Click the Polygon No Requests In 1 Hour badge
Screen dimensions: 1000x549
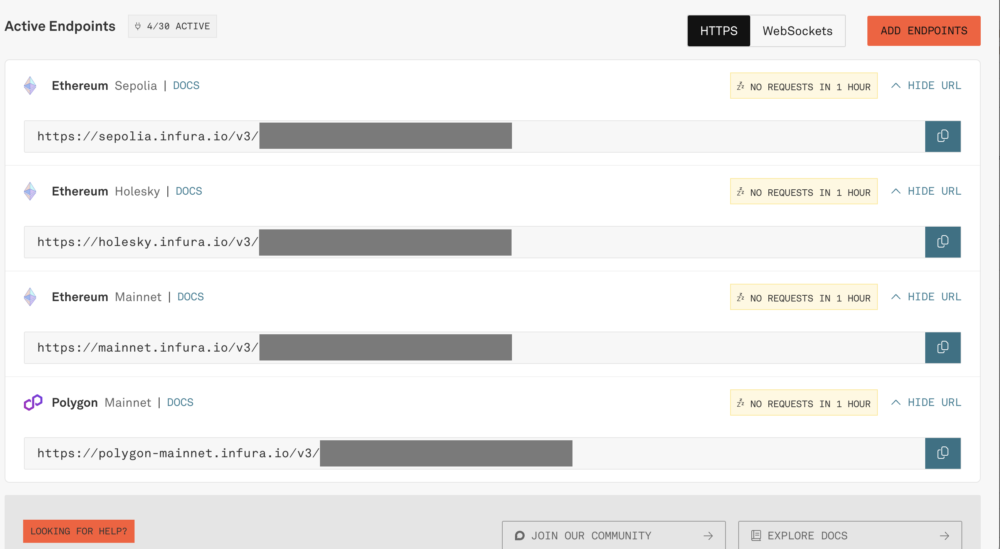[x=804, y=402]
